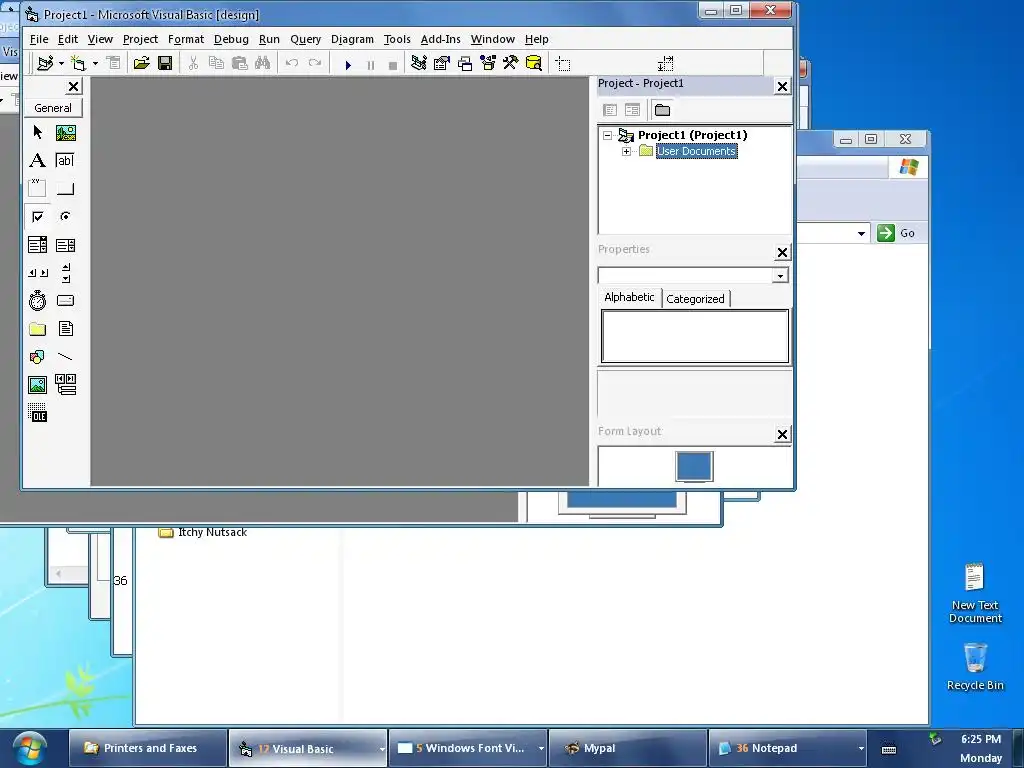Expand the User Documents folder node
The image size is (1024, 768).
(626, 152)
